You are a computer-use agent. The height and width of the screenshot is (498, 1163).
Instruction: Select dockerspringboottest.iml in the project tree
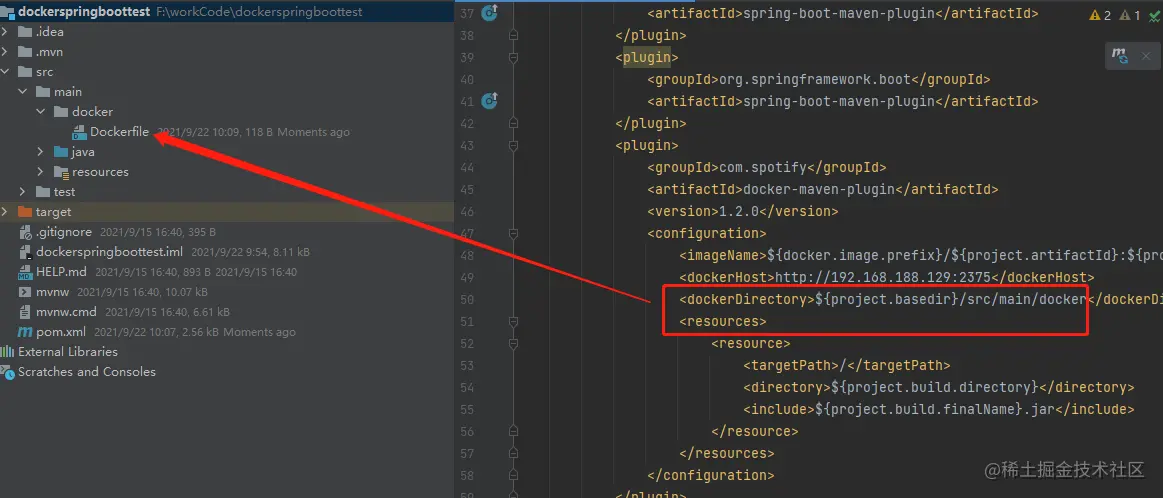pos(110,252)
